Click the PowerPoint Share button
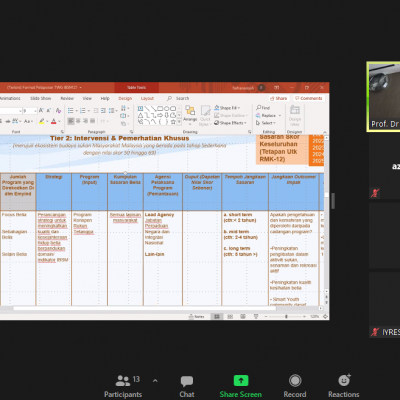Viewport: 400px width, 400px height. 279,98
